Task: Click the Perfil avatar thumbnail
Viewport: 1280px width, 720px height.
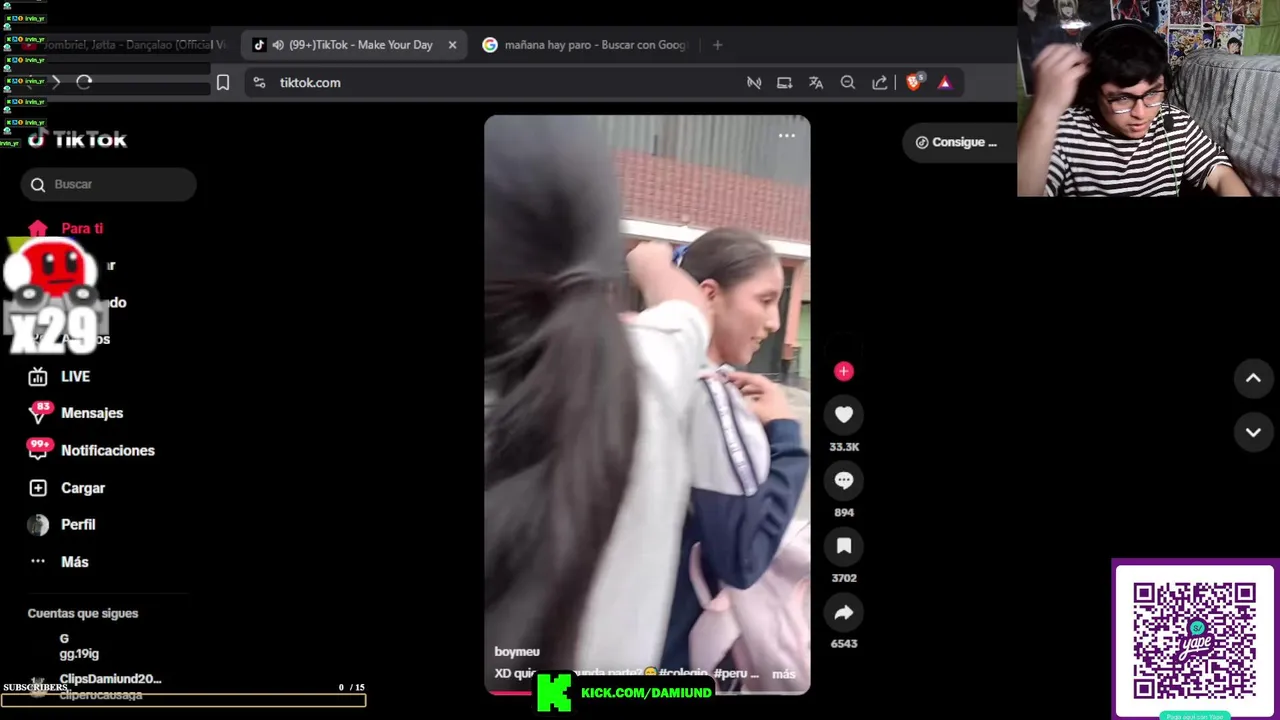Action: click(38, 525)
